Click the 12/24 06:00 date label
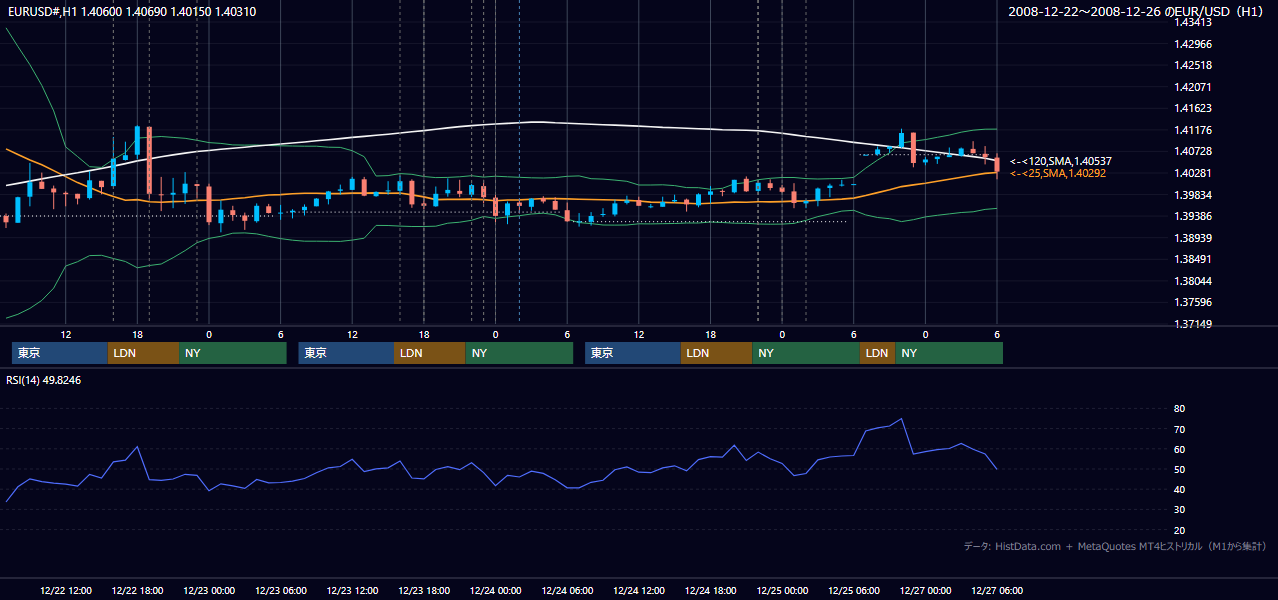Screen dimensions: 1278x600 pos(567,591)
